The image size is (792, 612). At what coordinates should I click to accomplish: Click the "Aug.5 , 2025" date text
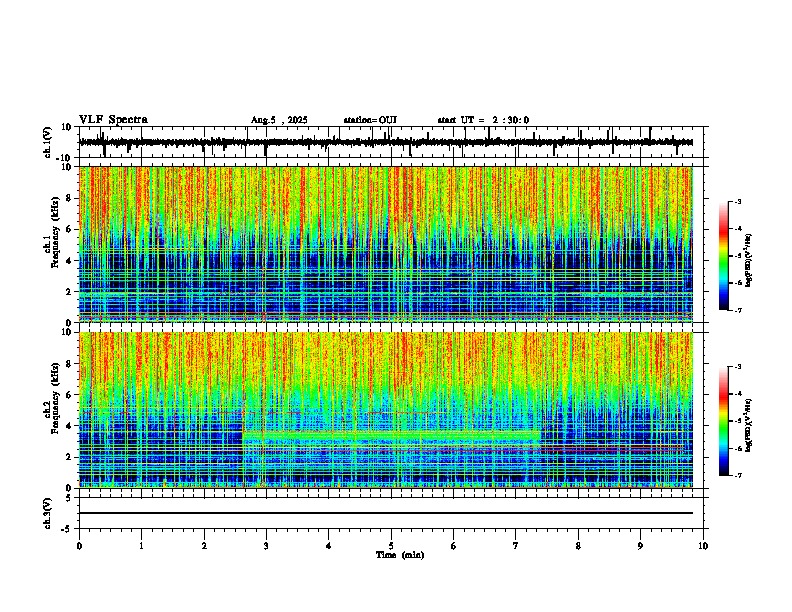279,120
